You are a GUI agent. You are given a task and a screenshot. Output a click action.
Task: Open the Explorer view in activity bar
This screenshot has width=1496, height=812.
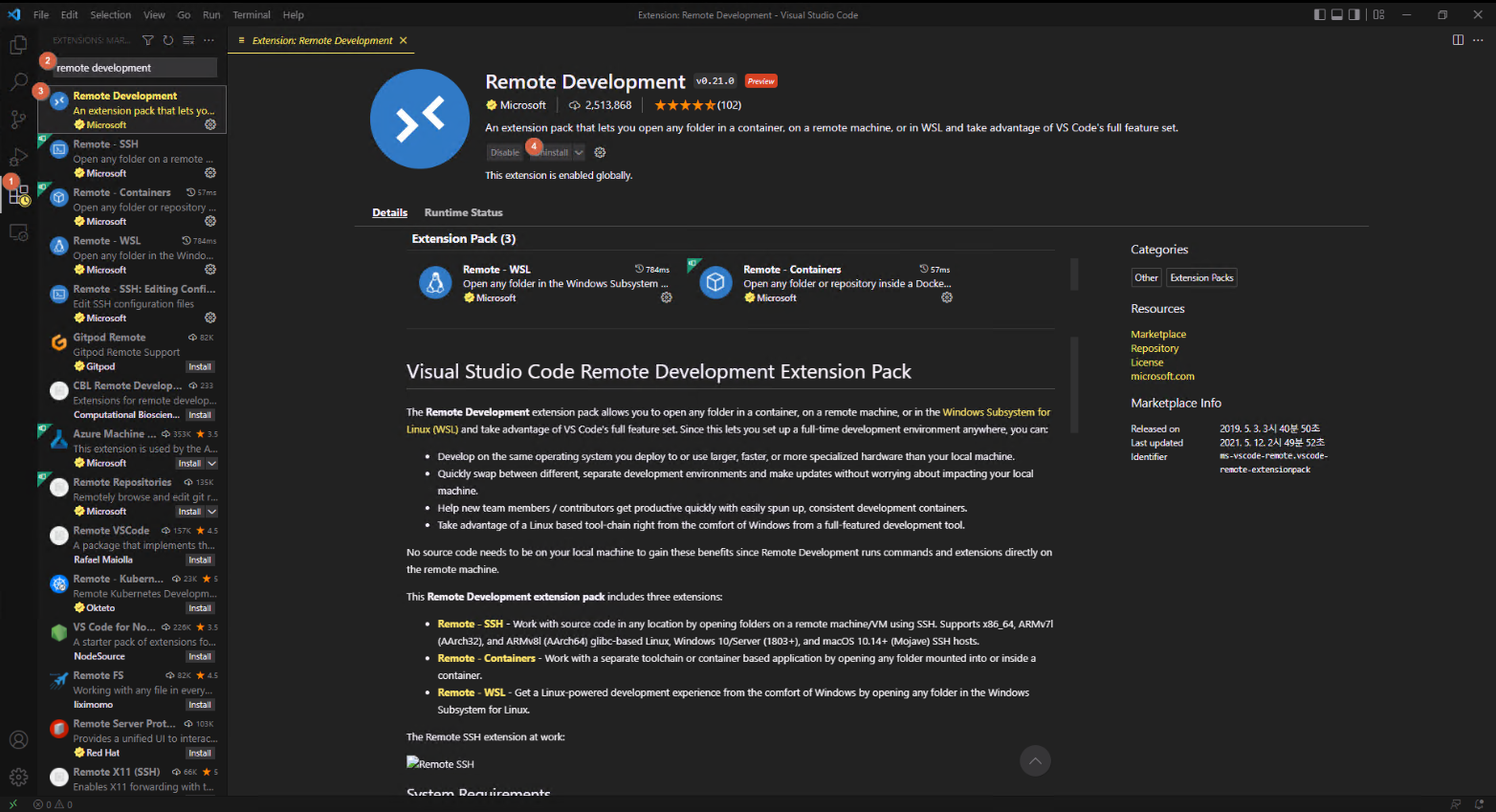tap(18, 44)
